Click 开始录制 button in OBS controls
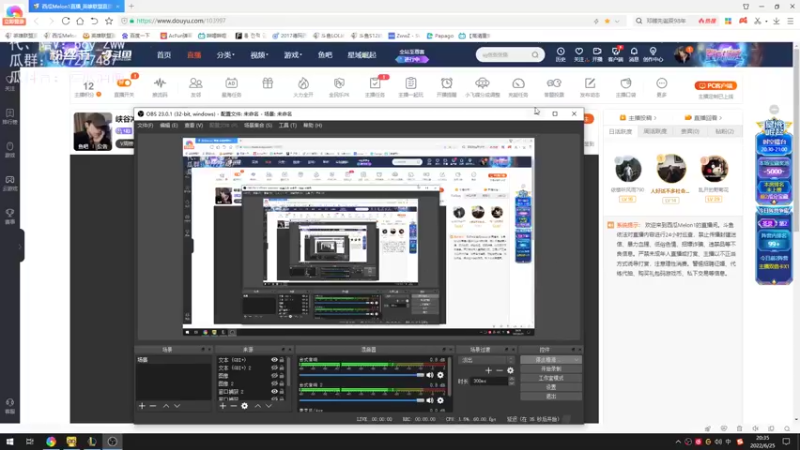 tap(551, 369)
